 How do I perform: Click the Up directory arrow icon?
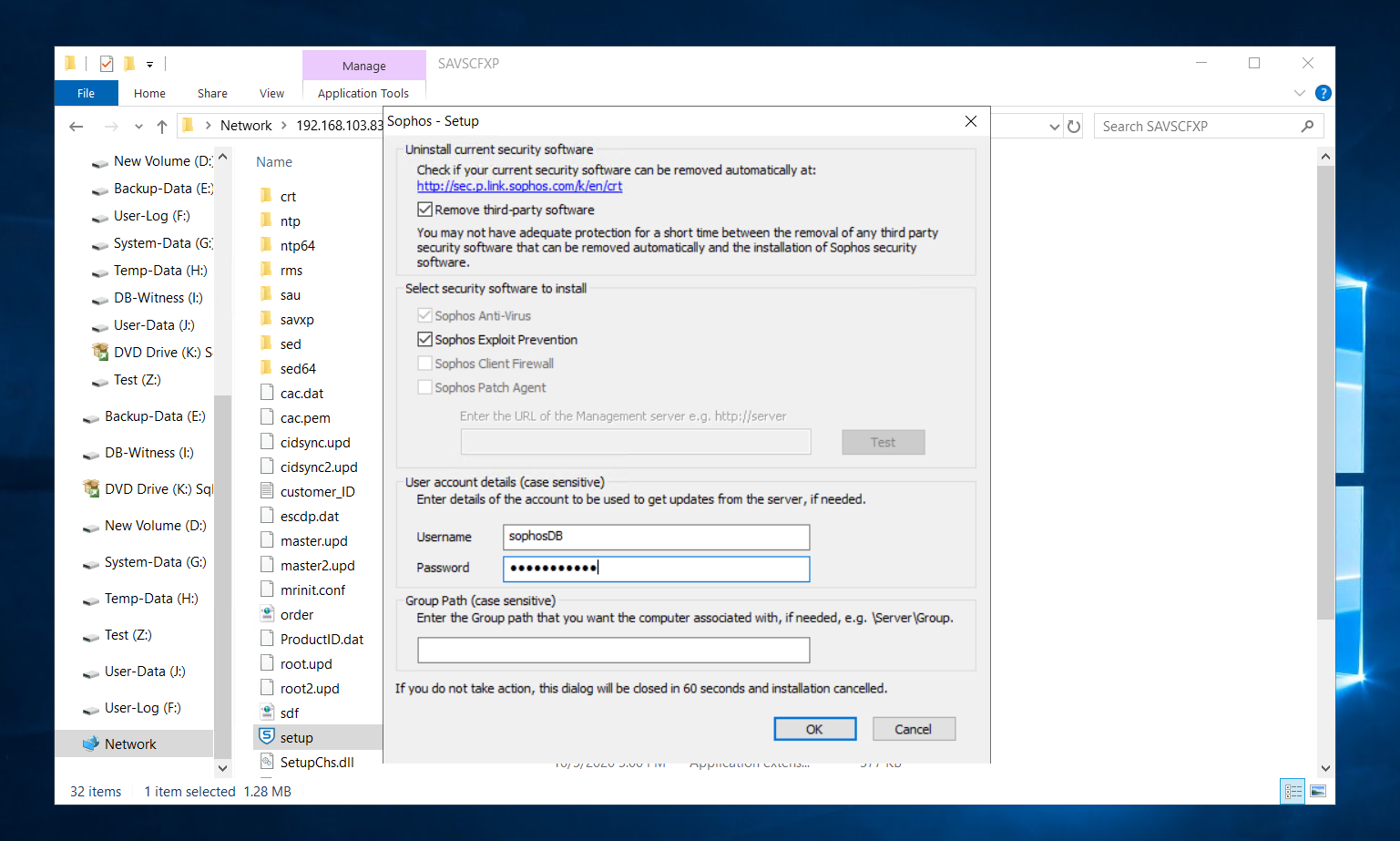click(x=162, y=127)
